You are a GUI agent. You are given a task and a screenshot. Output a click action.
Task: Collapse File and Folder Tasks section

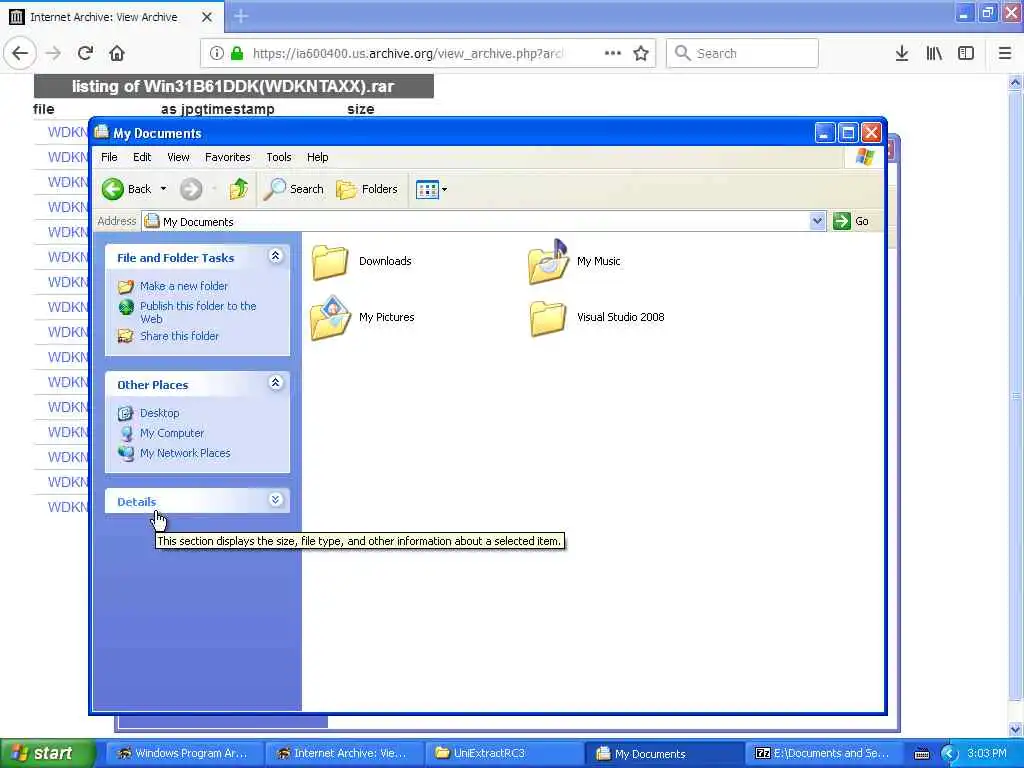coord(276,257)
